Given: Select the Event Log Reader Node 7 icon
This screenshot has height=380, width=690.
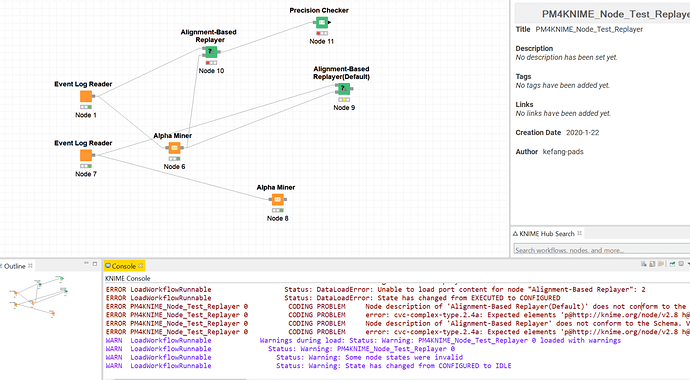Looking at the screenshot, I should (86, 155).
